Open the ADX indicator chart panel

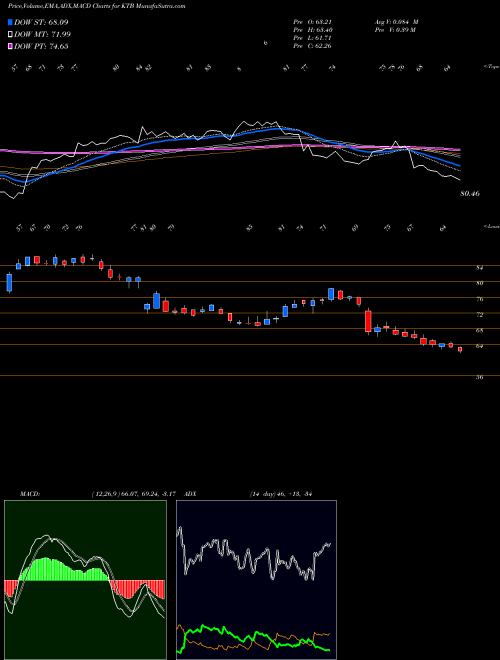coord(256,580)
